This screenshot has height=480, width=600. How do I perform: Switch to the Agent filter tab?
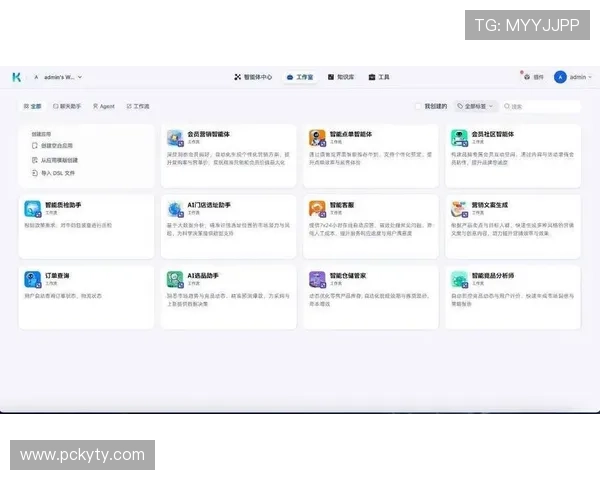(x=104, y=106)
